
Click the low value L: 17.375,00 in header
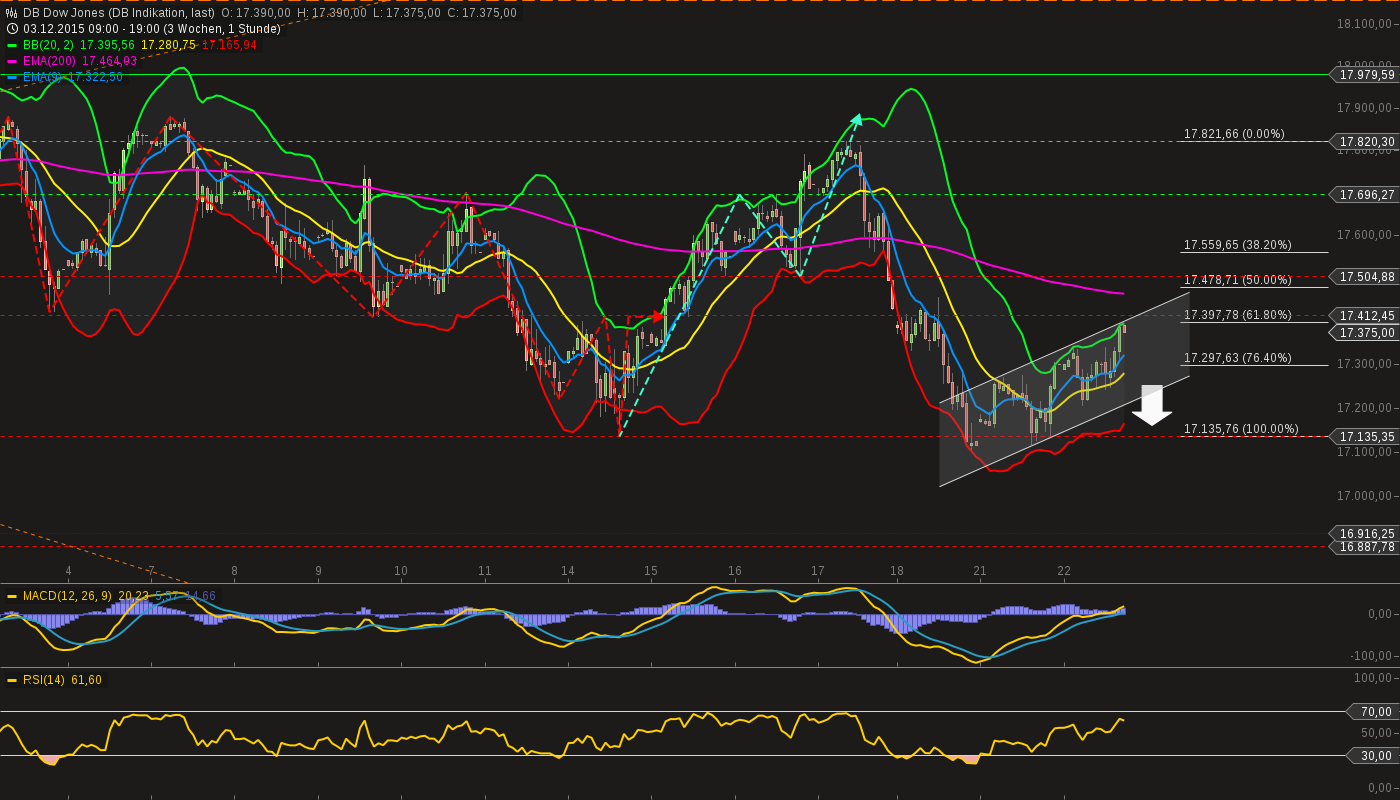tap(407, 13)
